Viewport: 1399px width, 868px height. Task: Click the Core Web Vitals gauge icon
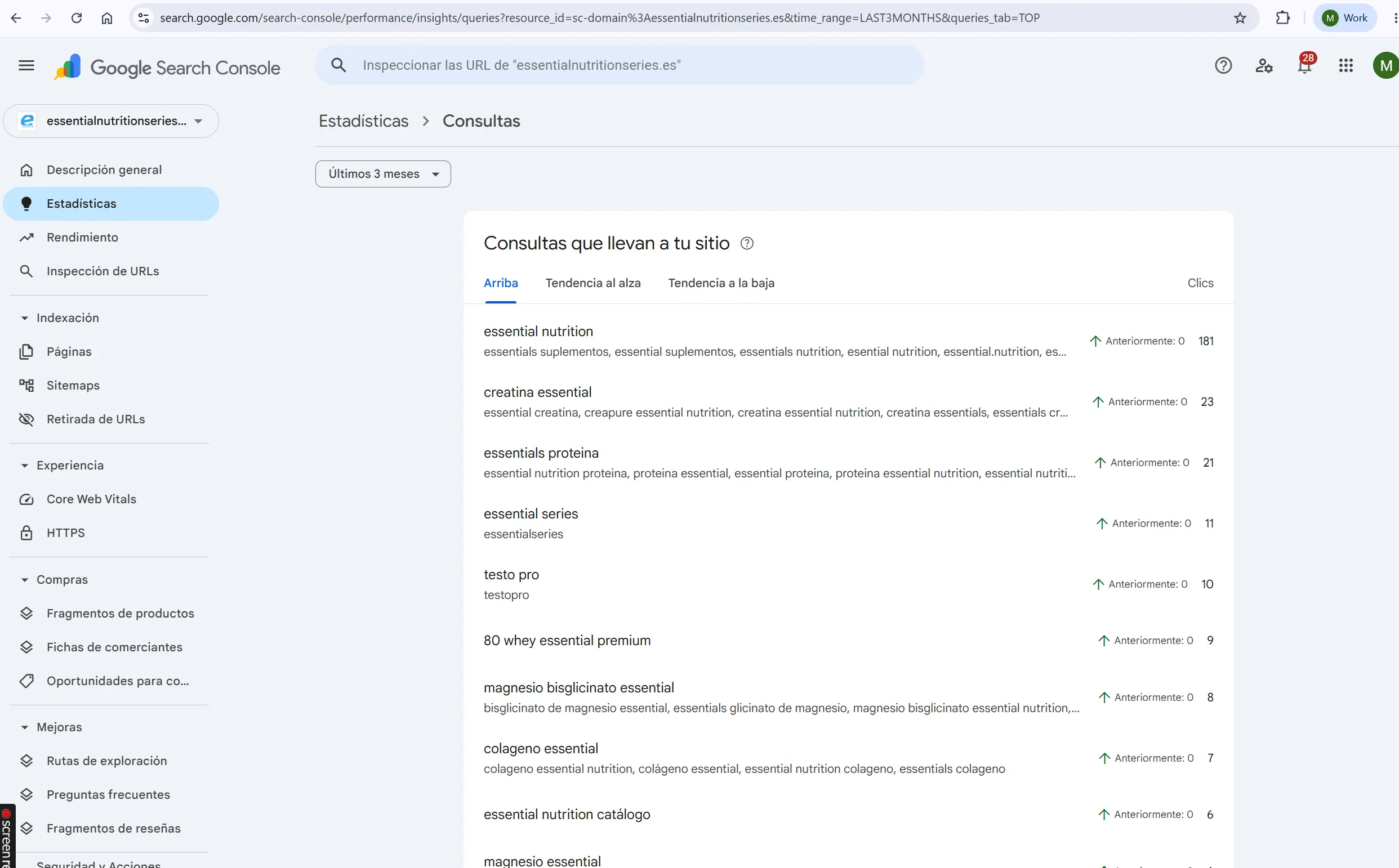coord(26,499)
